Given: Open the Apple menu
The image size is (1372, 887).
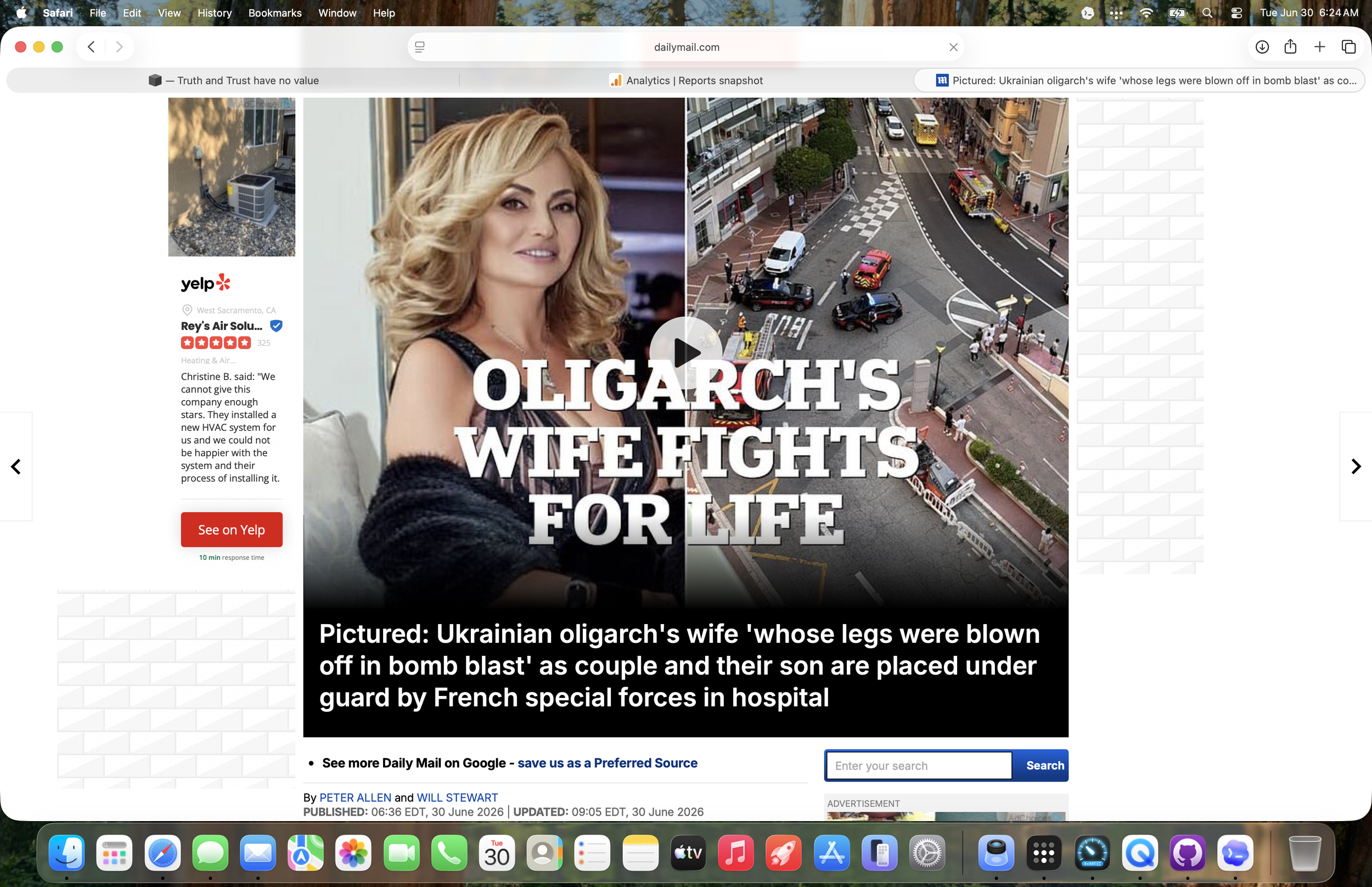Looking at the screenshot, I should 21,13.
